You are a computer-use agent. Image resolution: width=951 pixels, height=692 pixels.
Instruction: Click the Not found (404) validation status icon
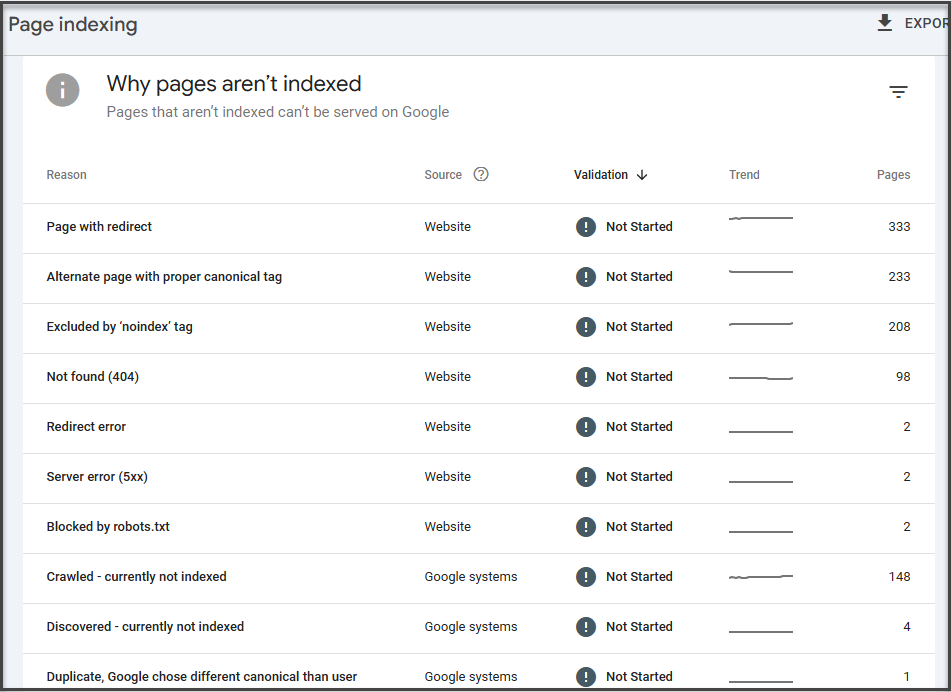[x=586, y=377]
